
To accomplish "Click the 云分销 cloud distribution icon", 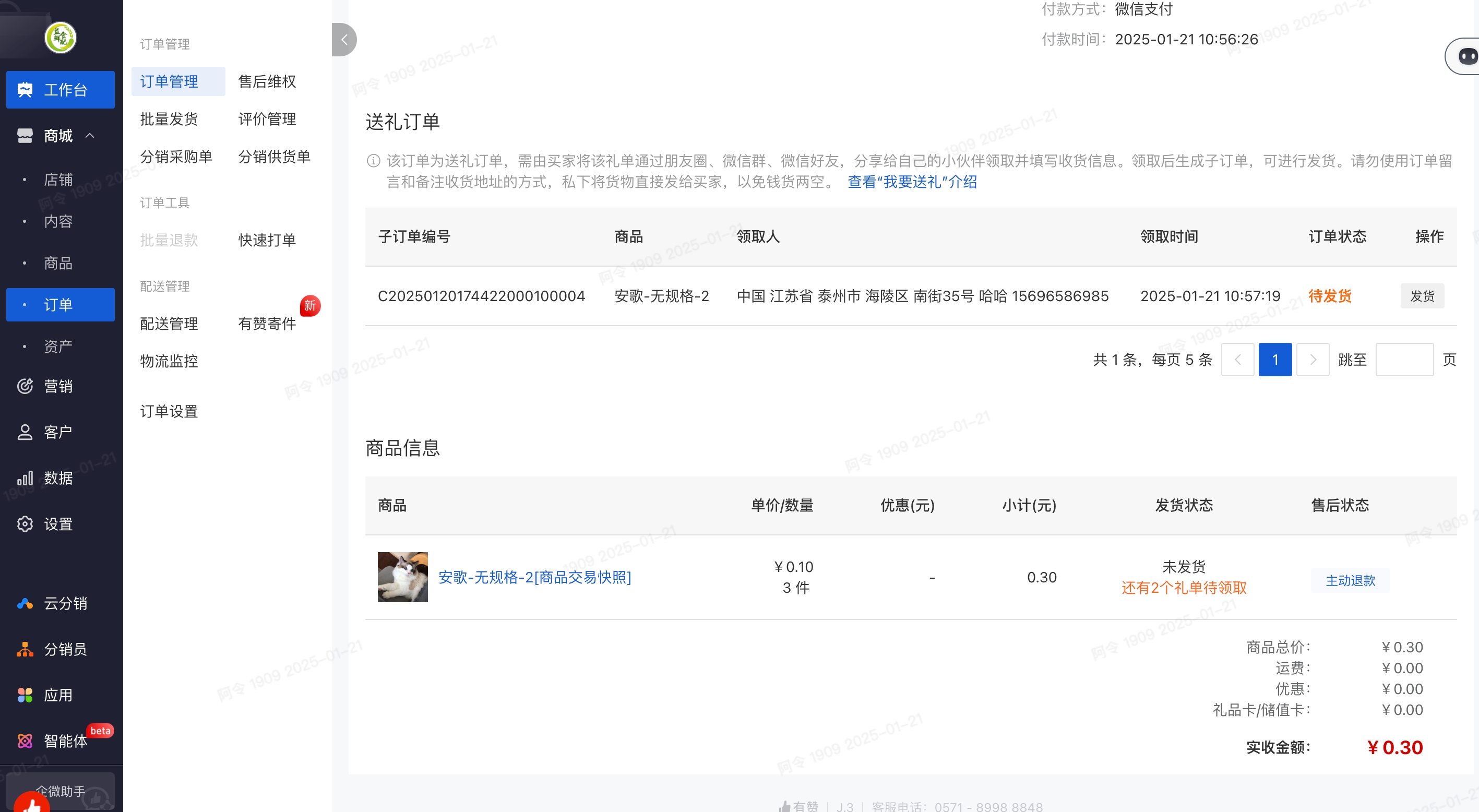I will (x=25, y=603).
